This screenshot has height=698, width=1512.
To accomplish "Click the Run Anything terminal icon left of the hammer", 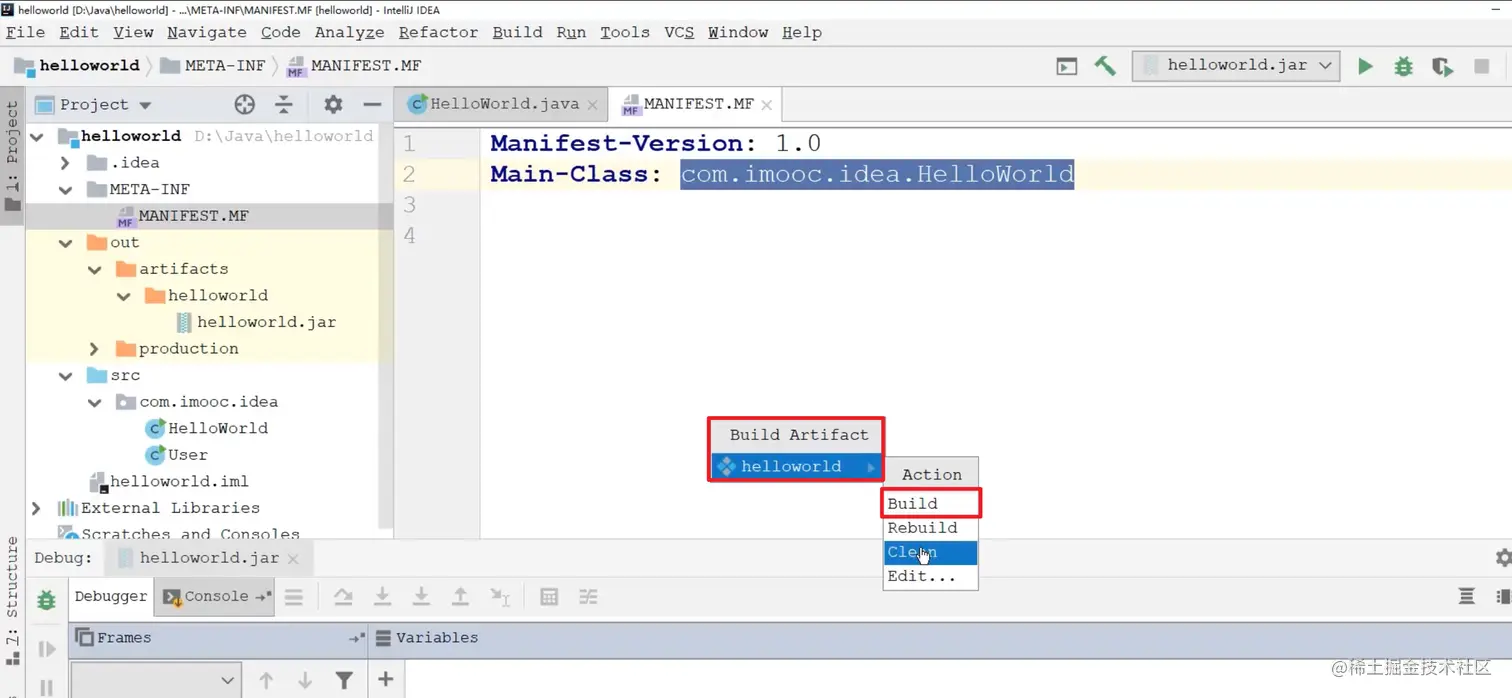I will point(1067,66).
